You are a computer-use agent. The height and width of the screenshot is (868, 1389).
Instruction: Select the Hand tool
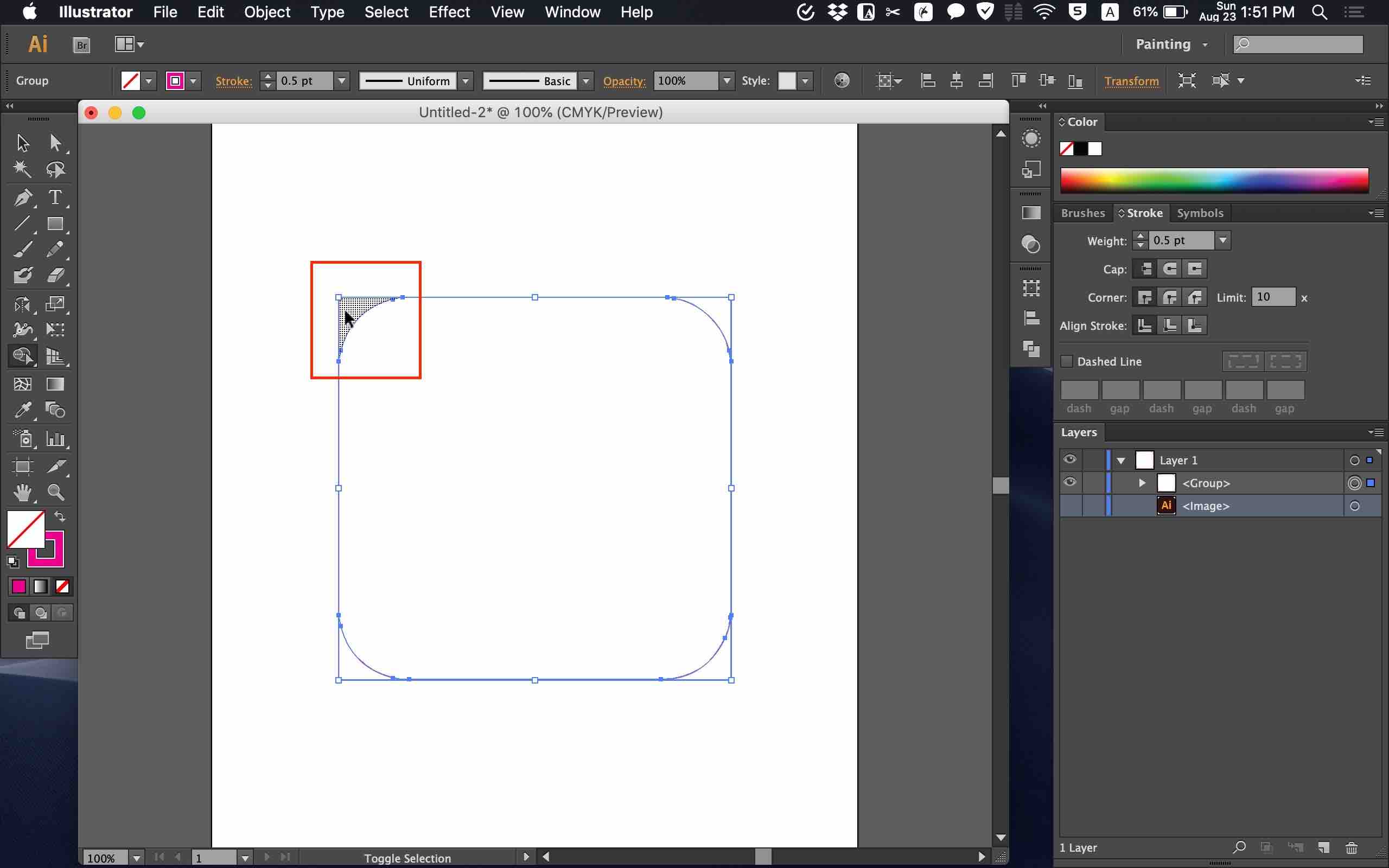(22, 493)
